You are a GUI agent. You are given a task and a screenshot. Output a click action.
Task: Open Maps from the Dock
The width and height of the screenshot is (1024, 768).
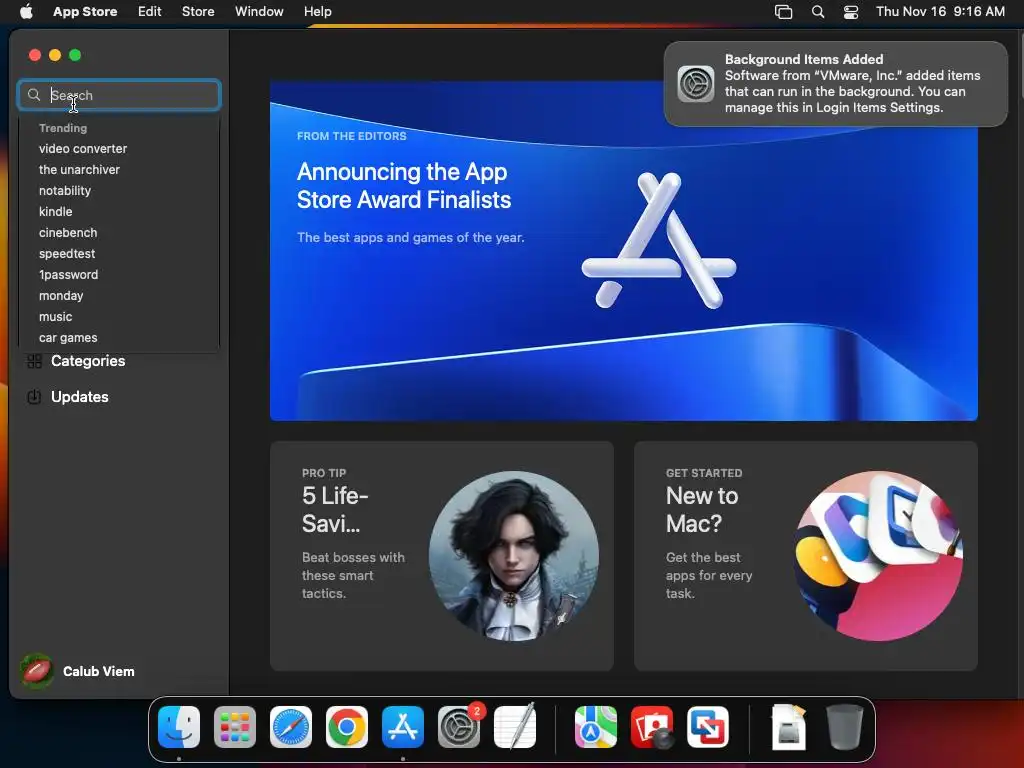coord(596,727)
